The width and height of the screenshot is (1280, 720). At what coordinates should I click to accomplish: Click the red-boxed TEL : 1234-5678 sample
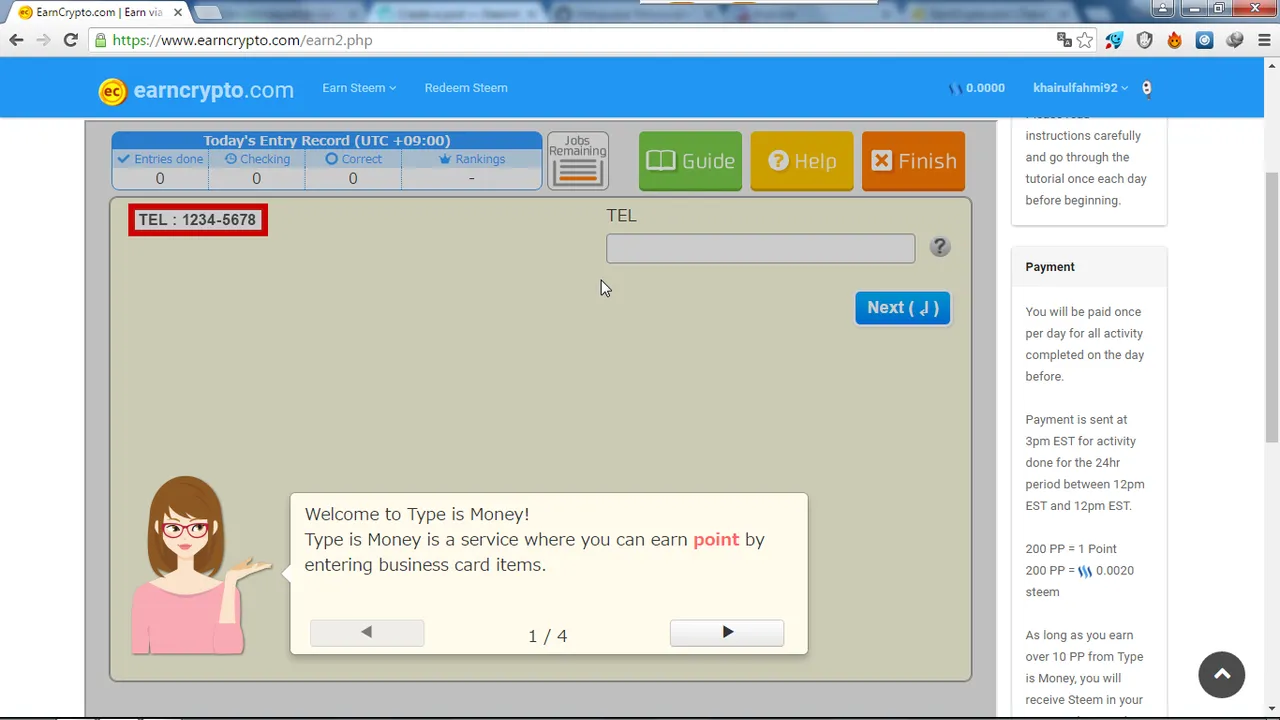pyautogui.click(x=198, y=220)
